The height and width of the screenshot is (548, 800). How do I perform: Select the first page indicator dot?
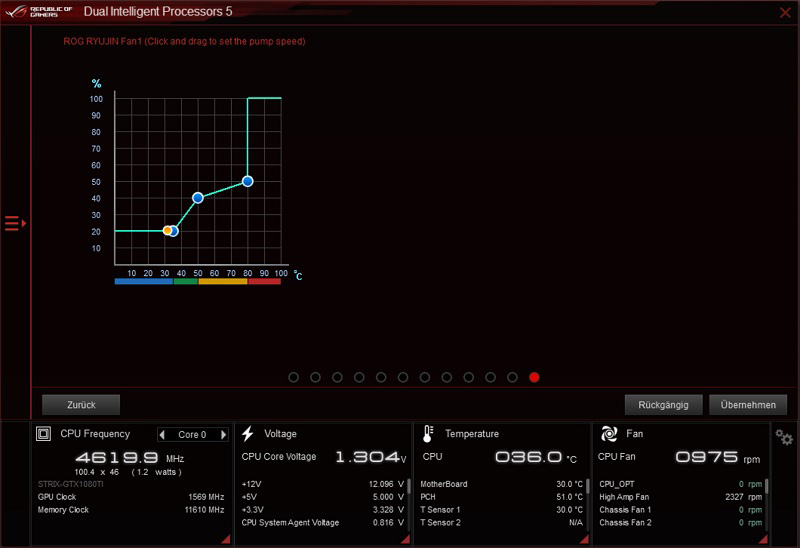(293, 377)
